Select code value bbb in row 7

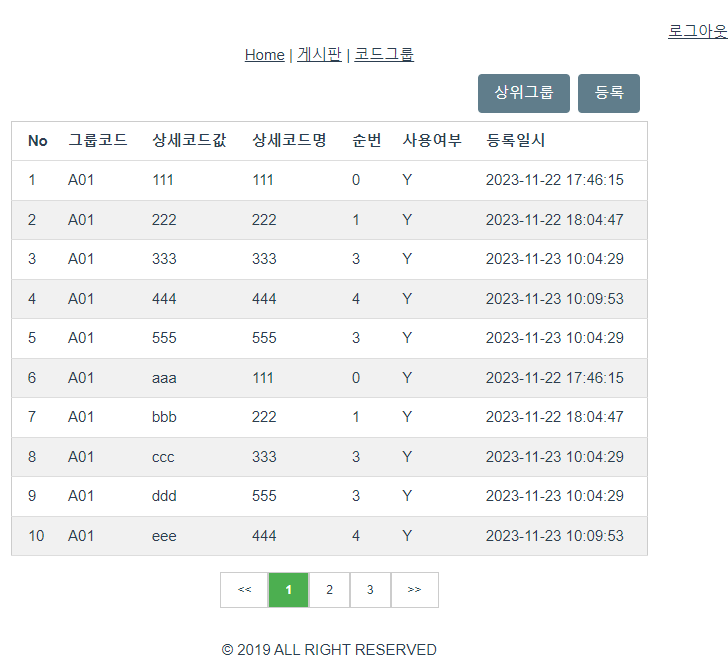(164, 417)
